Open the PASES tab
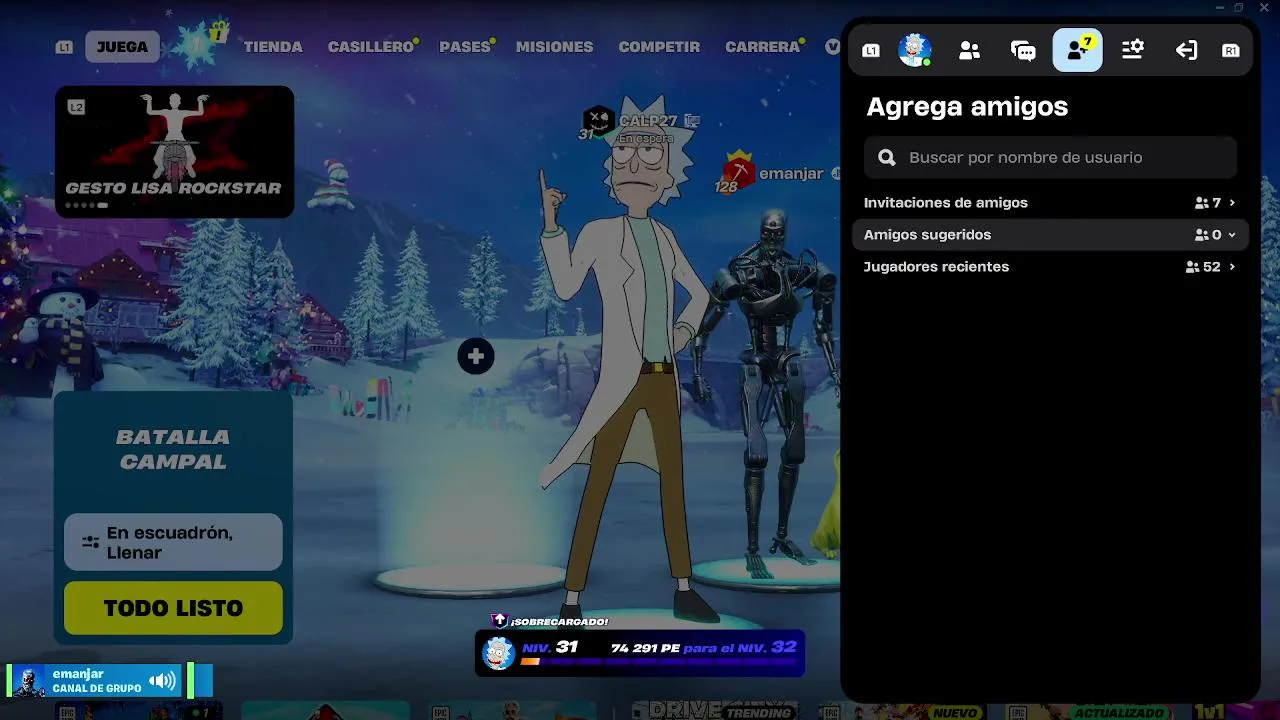Screen dimensions: 1280x720 point(465,47)
